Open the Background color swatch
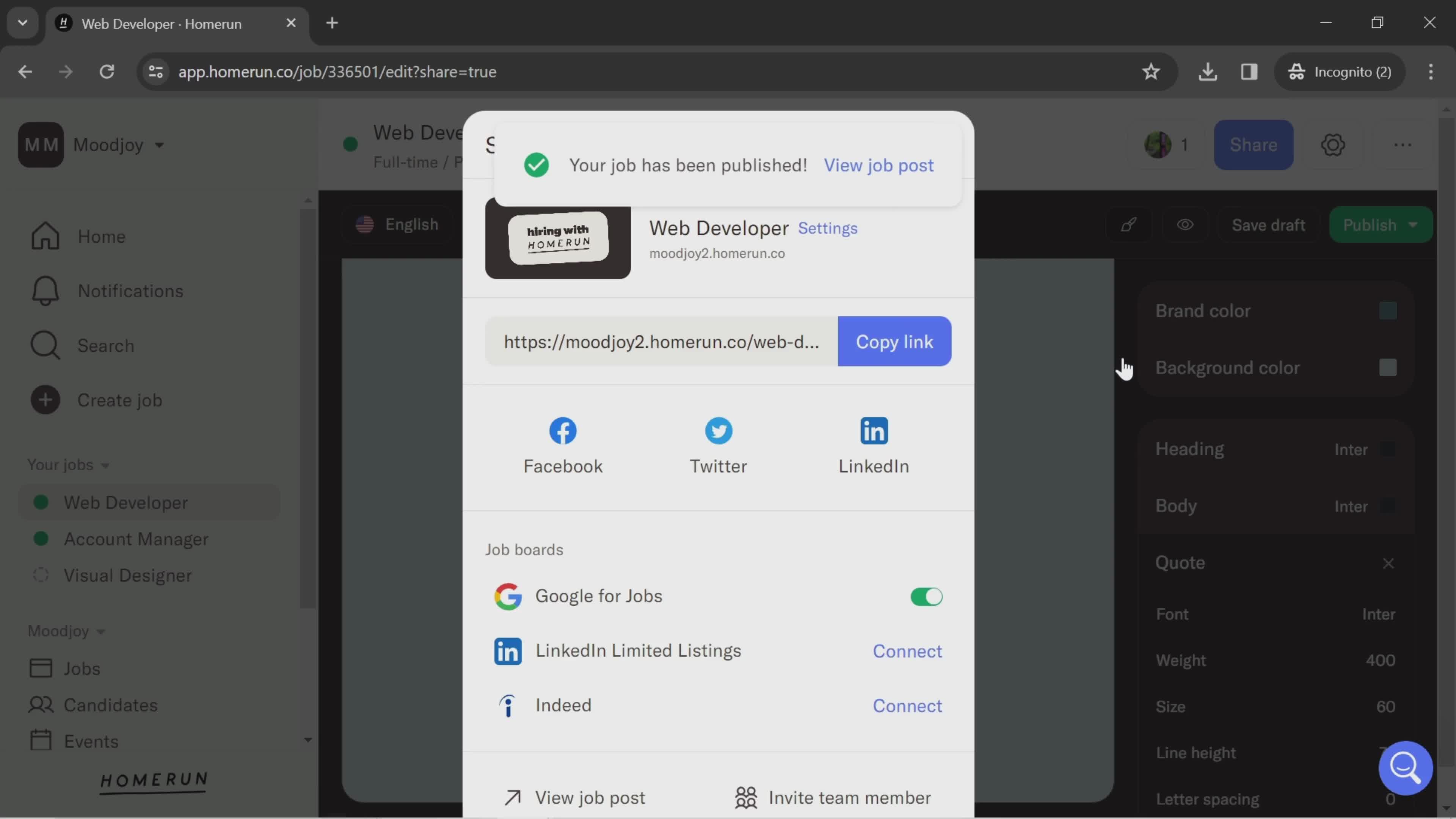The width and height of the screenshot is (1456, 819). point(1388,367)
